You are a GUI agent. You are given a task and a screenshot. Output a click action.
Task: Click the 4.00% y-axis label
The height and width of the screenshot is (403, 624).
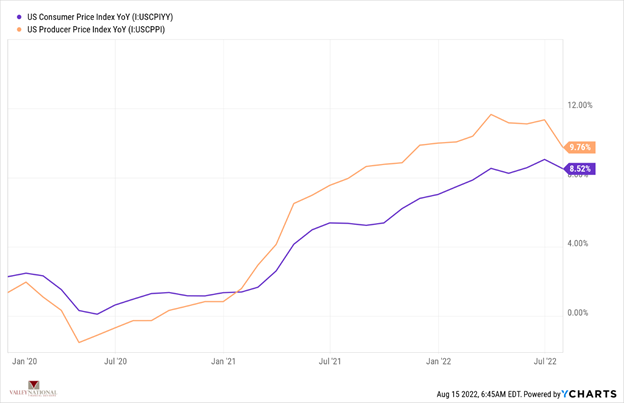(x=579, y=243)
